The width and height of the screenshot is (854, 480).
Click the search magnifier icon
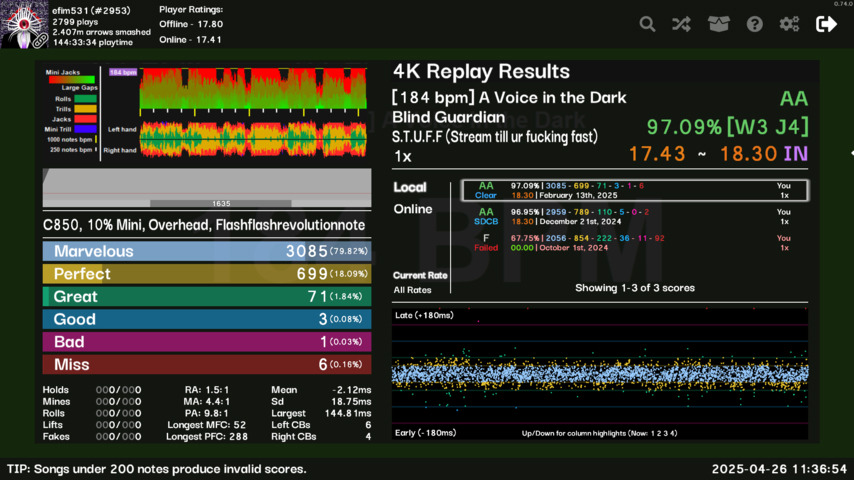click(648, 24)
